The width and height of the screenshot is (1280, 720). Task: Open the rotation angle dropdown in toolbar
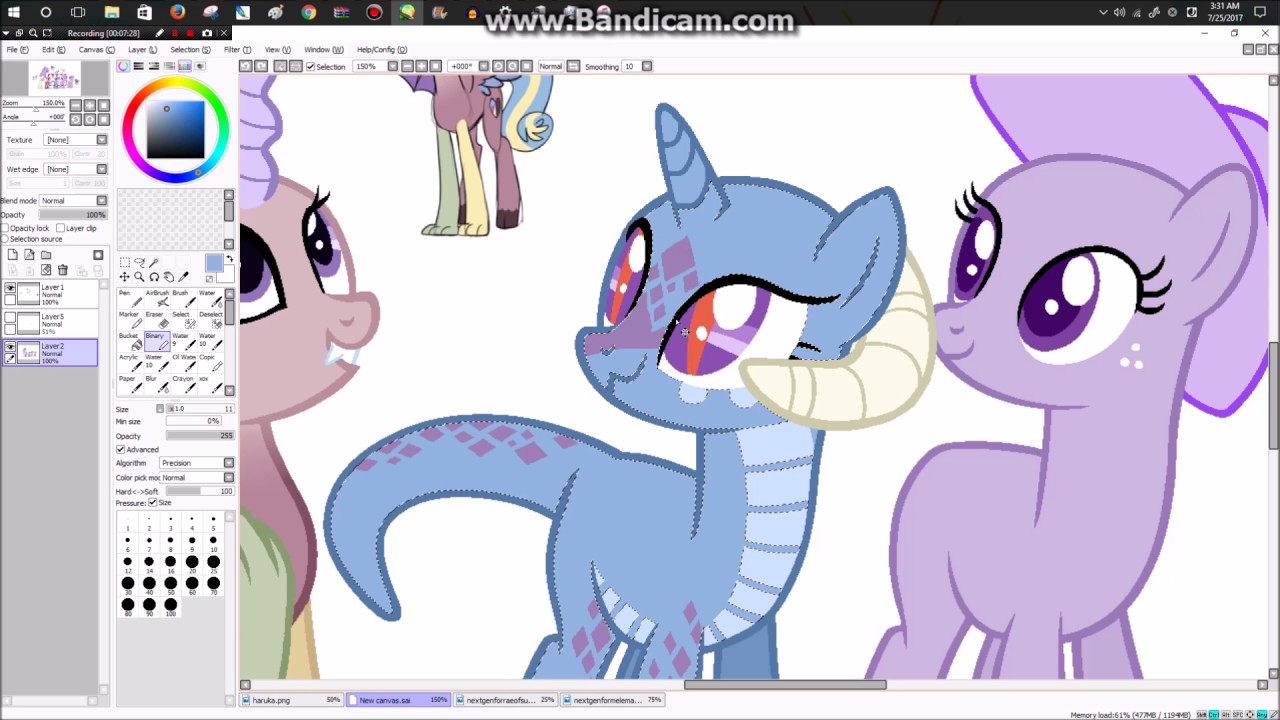point(483,66)
